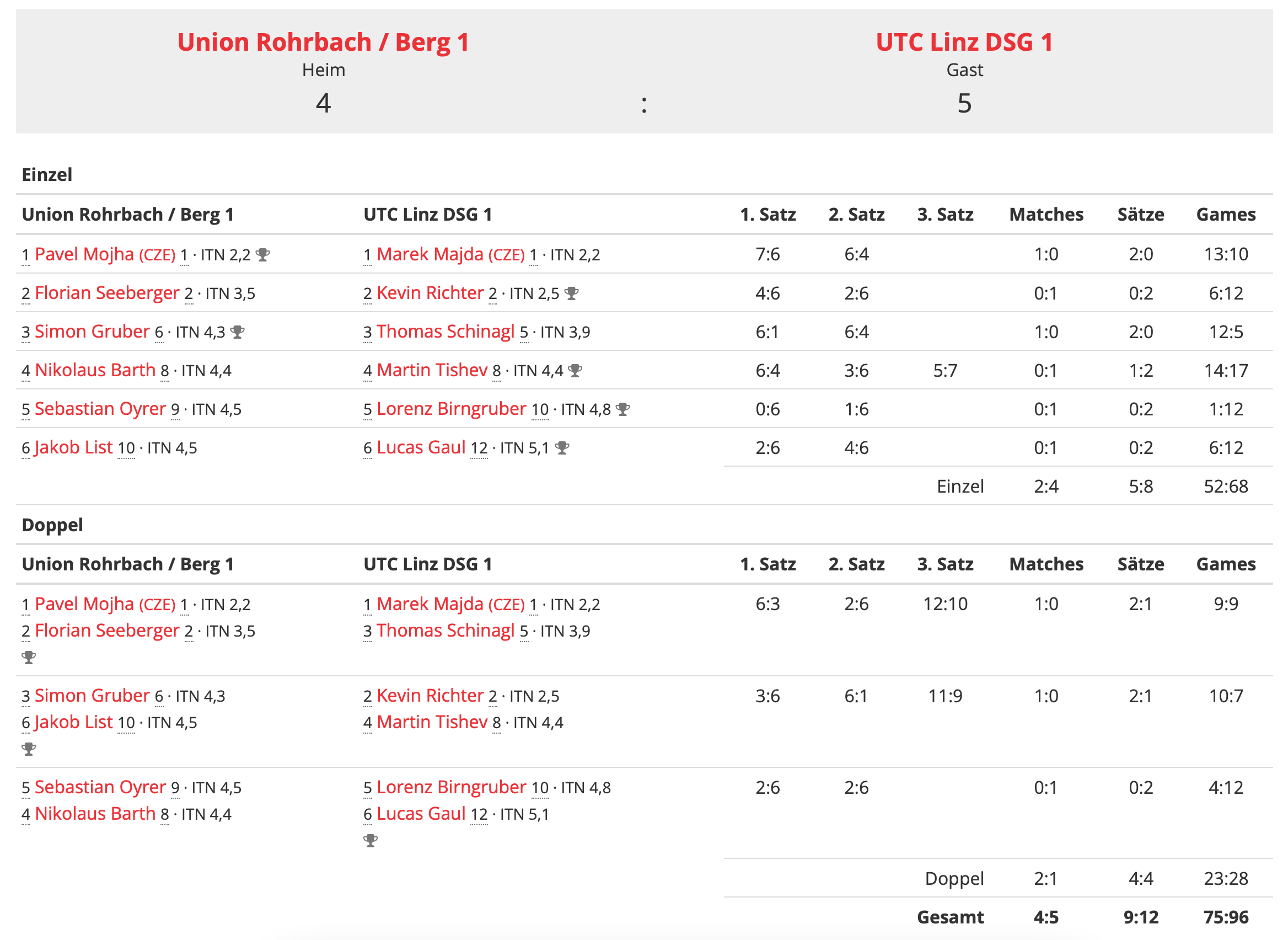The image size is (1288, 940).
Task: Click Kevin Richter in the doubles section
Action: point(430,696)
